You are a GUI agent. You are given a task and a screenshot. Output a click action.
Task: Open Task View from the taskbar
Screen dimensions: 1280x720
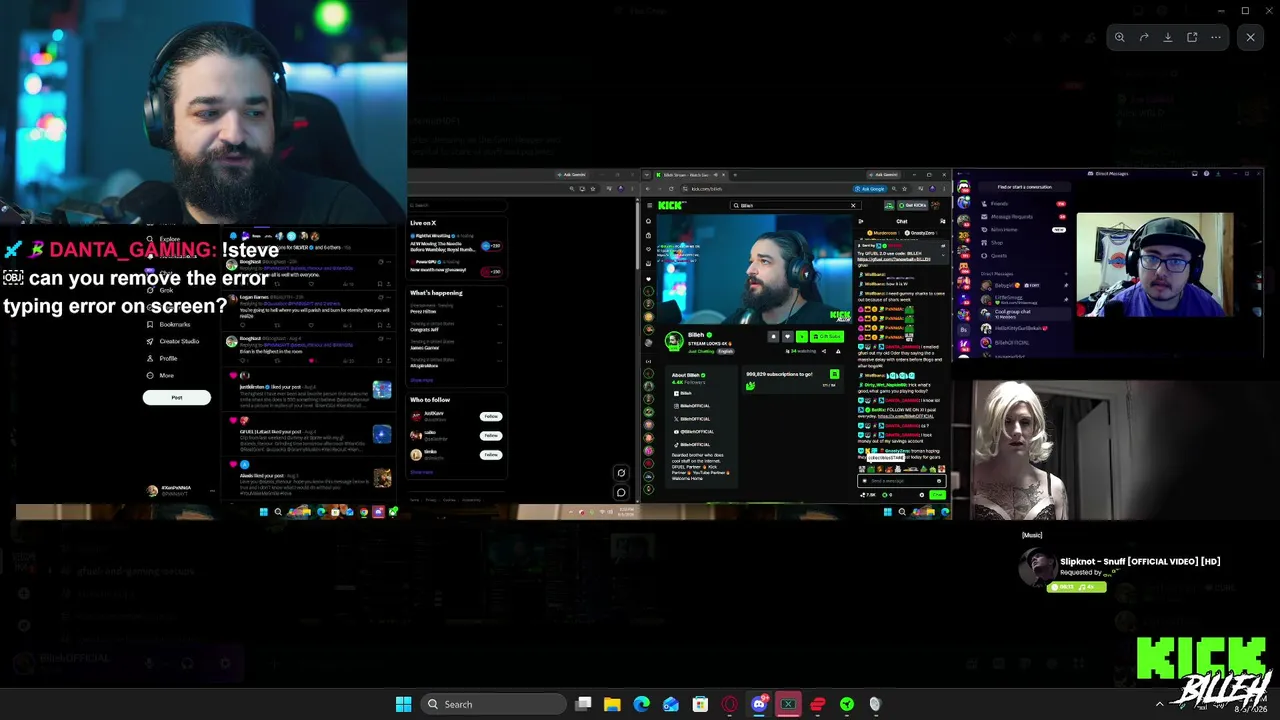pyautogui.click(x=584, y=704)
